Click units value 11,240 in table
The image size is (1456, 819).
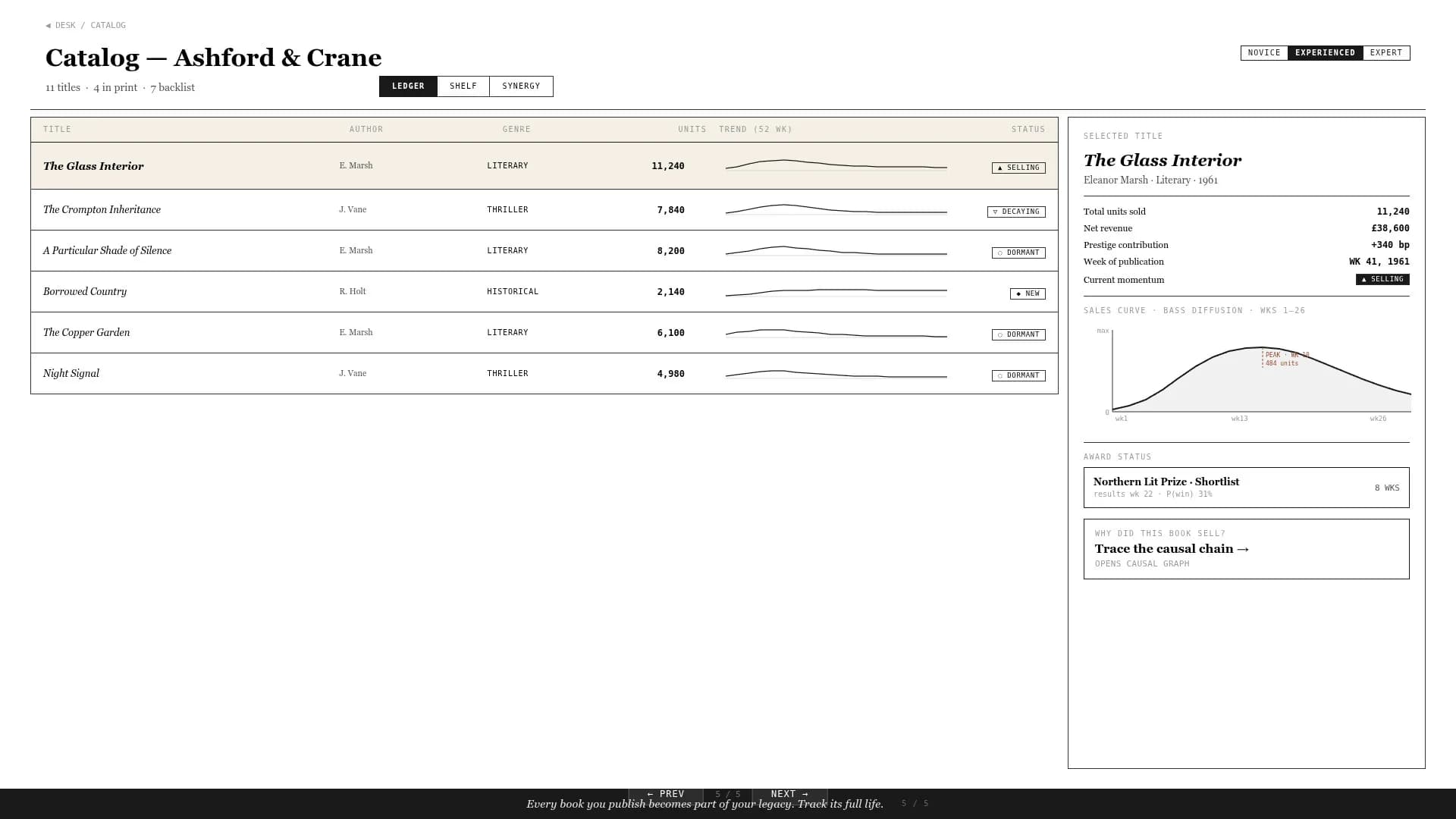click(x=668, y=166)
